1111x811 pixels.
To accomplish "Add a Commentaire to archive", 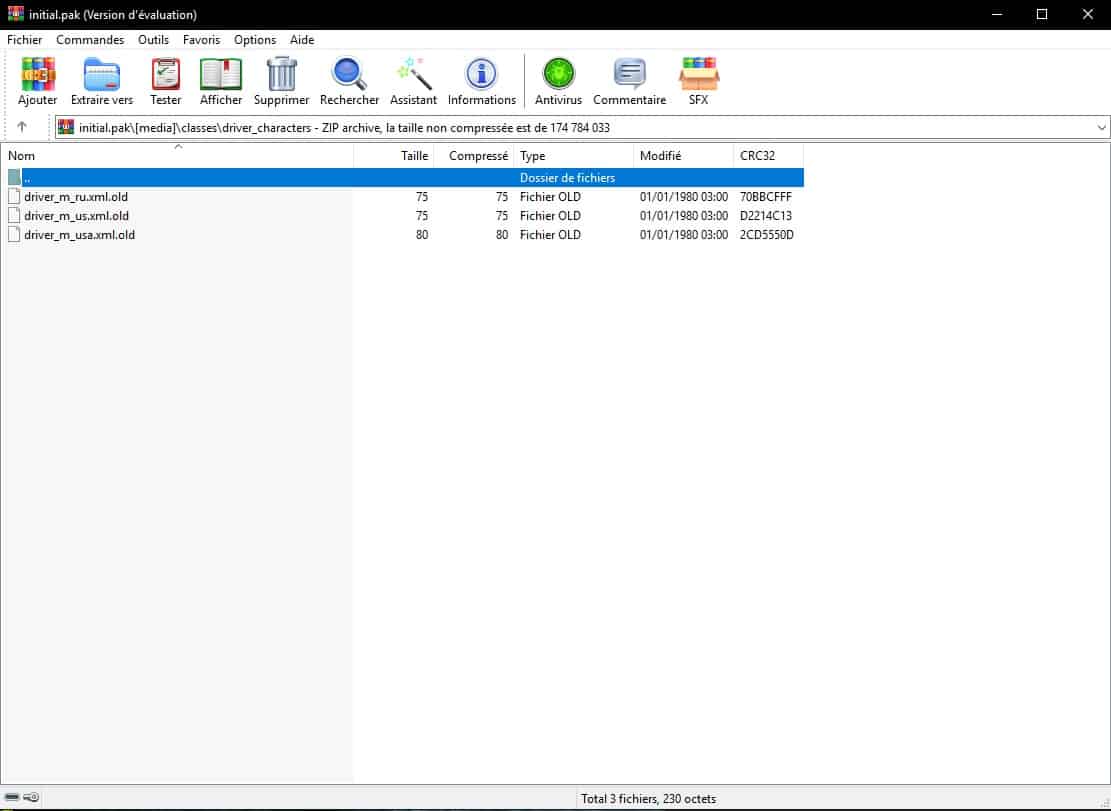I will (x=629, y=80).
